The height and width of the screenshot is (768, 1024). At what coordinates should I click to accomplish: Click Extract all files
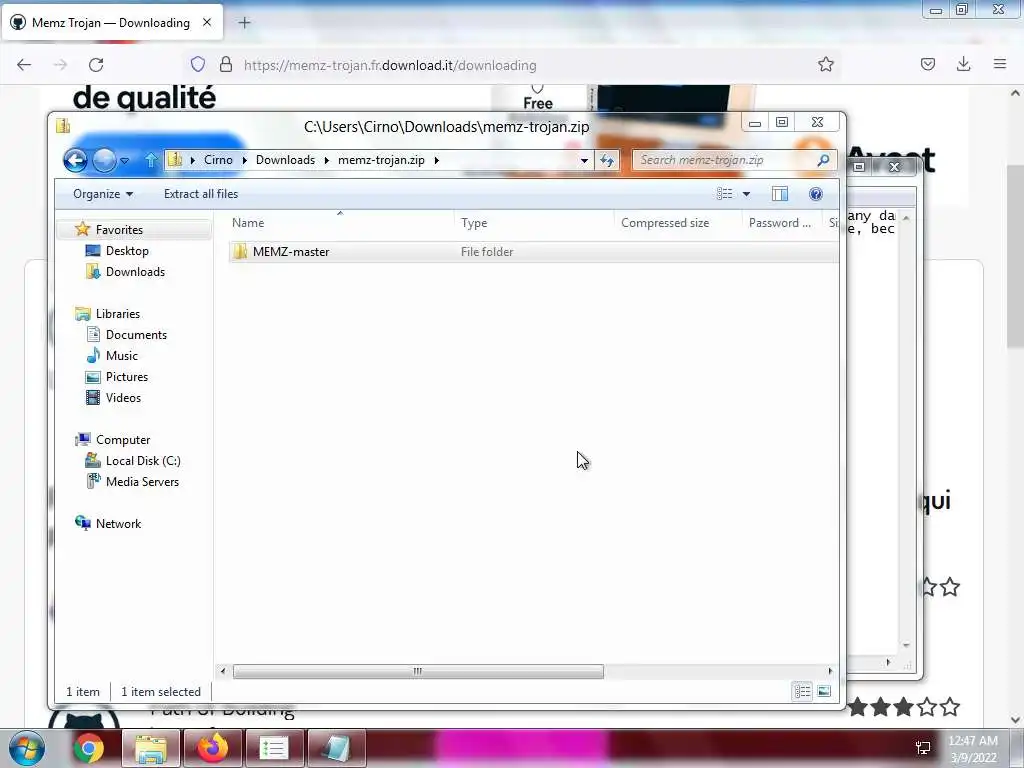point(201,194)
